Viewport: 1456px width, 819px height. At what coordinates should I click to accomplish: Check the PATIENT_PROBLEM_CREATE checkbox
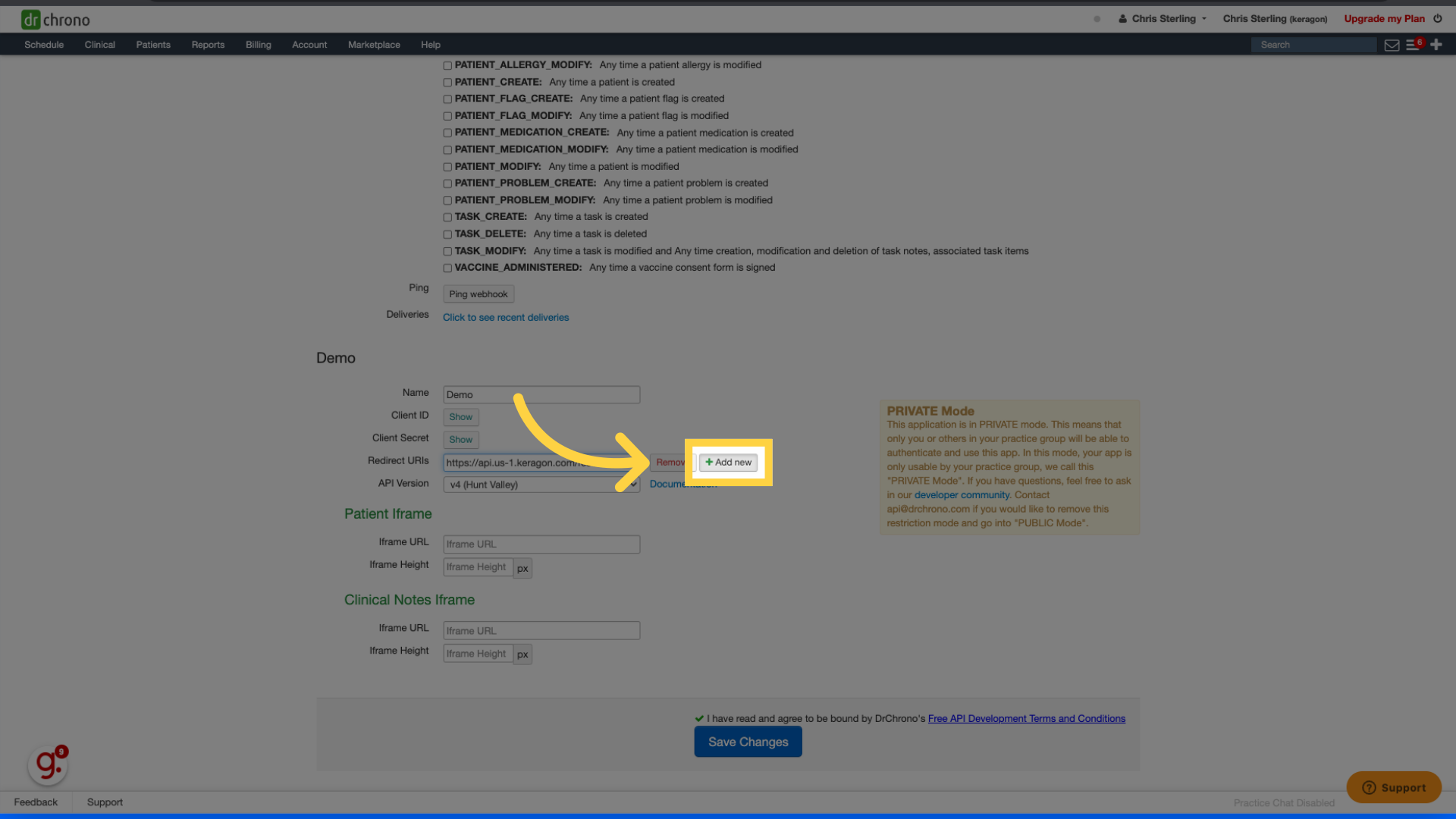tap(447, 184)
